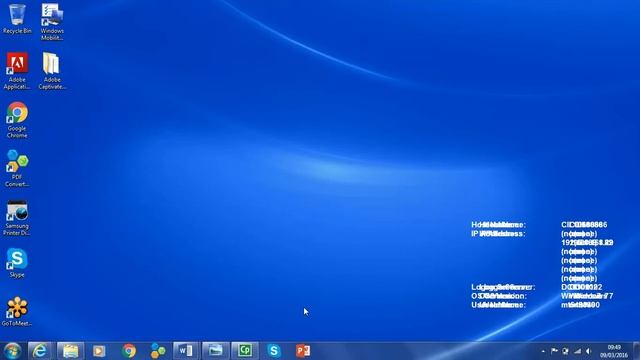
Task: Select the Adobe Application shortcut icon
Action: click(x=17, y=71)
